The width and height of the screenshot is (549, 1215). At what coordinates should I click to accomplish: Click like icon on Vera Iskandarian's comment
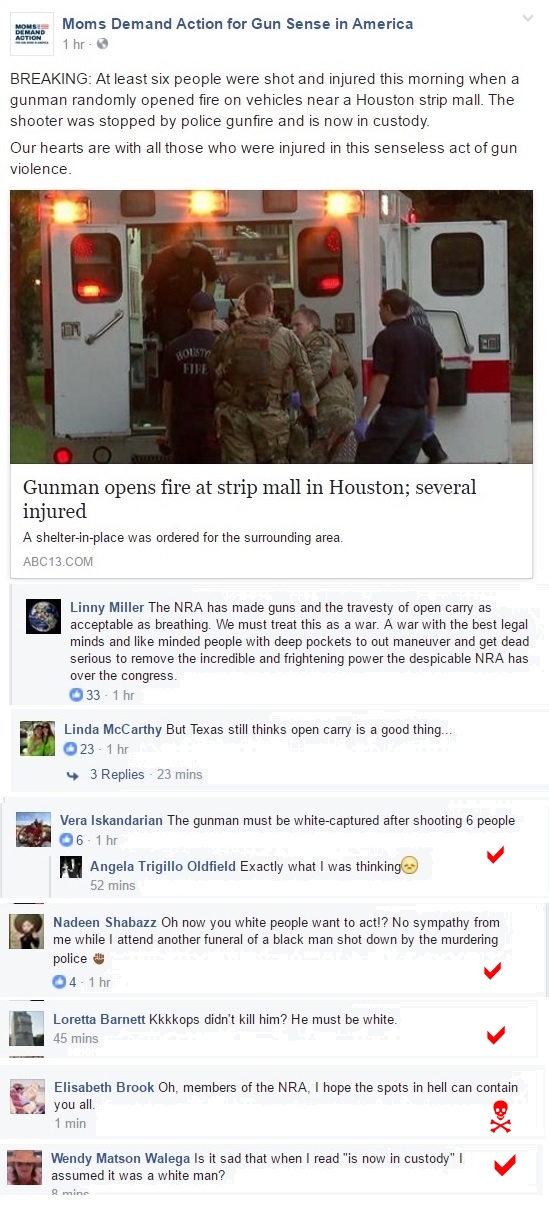[67, 840]
